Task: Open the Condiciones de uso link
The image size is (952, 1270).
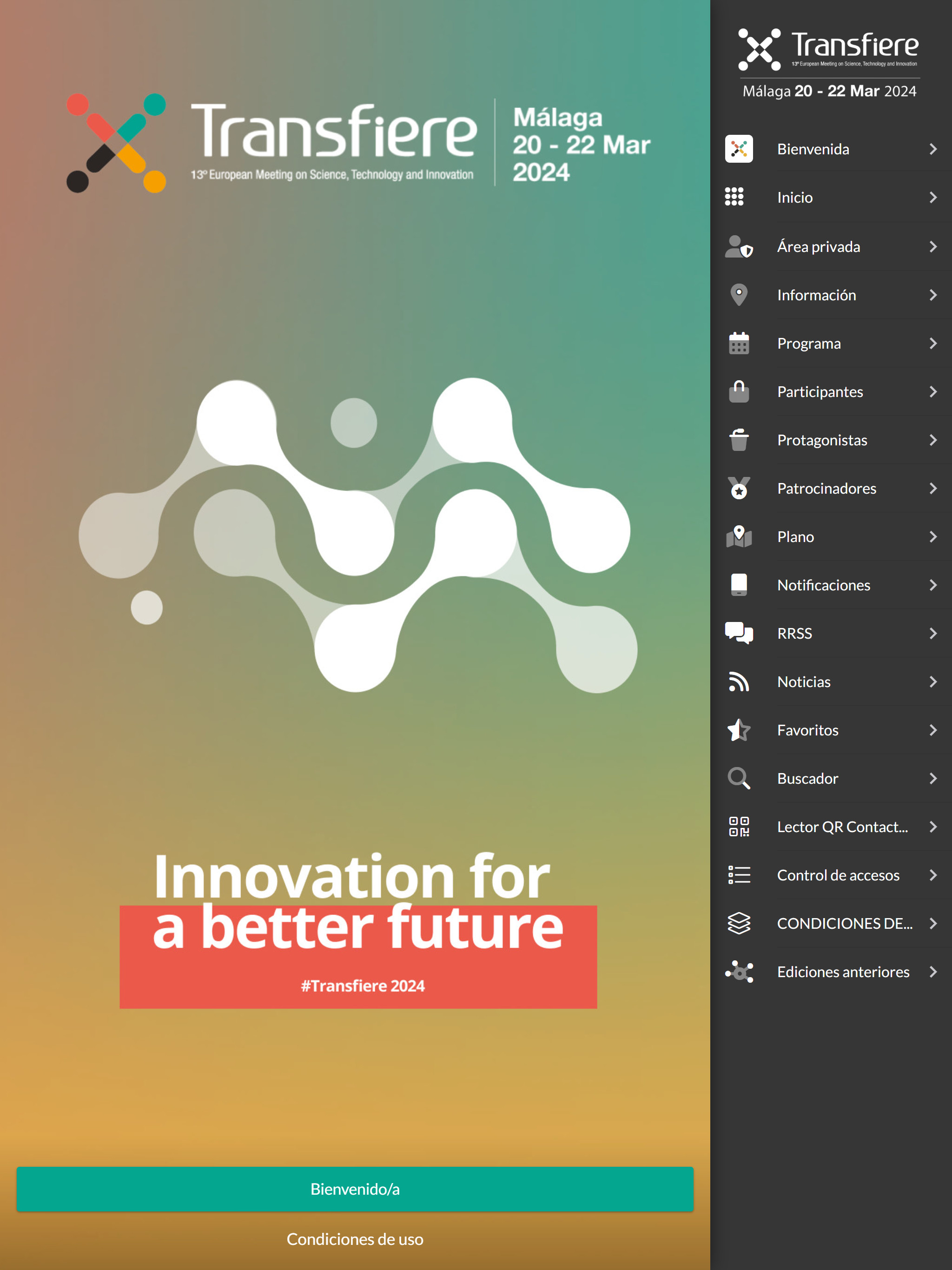Action: point(355,1238)
